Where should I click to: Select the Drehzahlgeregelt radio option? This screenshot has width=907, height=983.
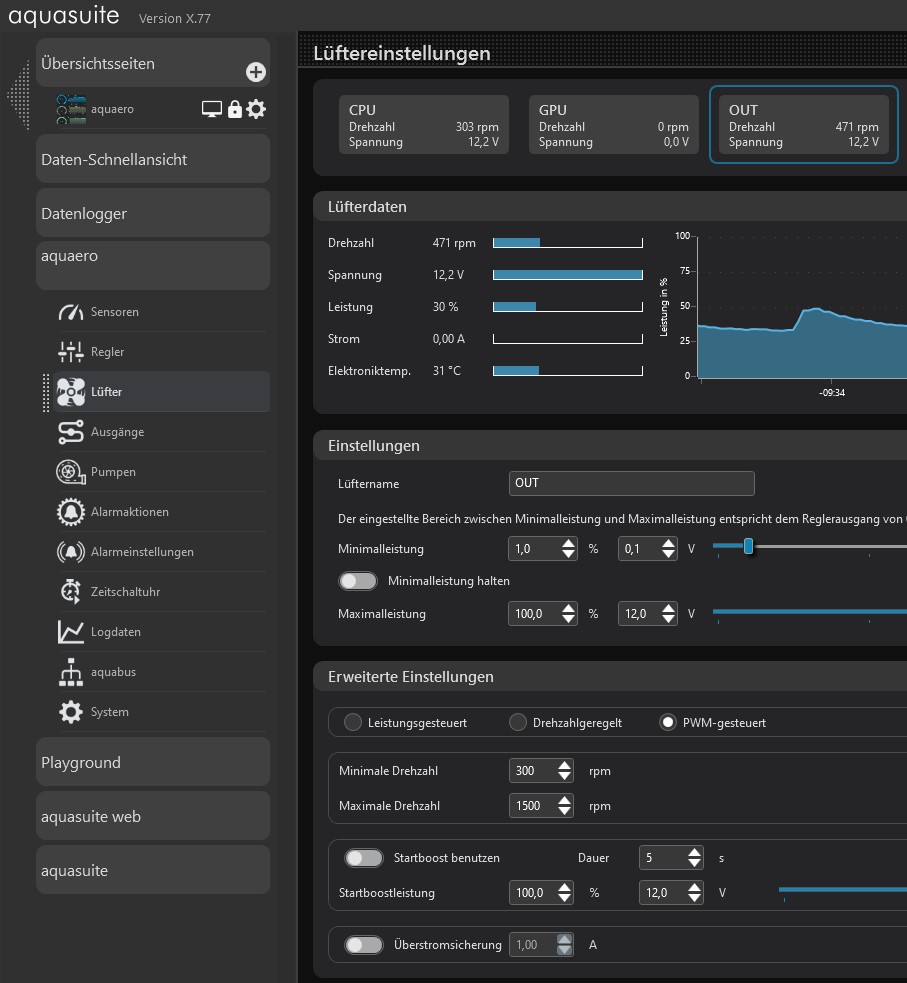click(518, 722)
